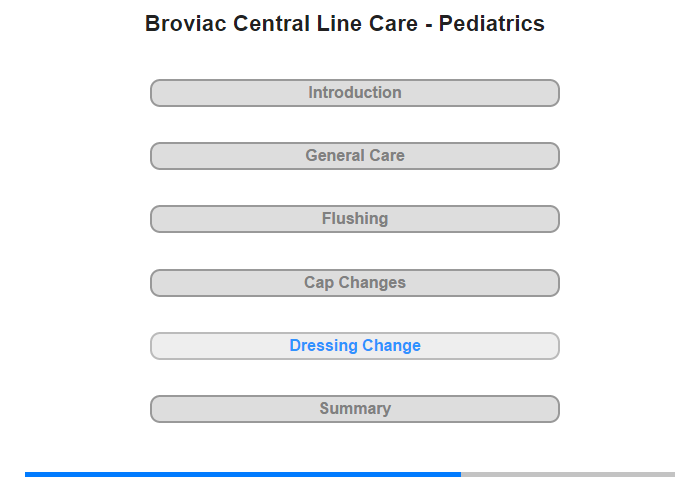Viewport: 700px width, 480px height.
Task: Open the Introduction section
Action: click(x=355, y=93)
